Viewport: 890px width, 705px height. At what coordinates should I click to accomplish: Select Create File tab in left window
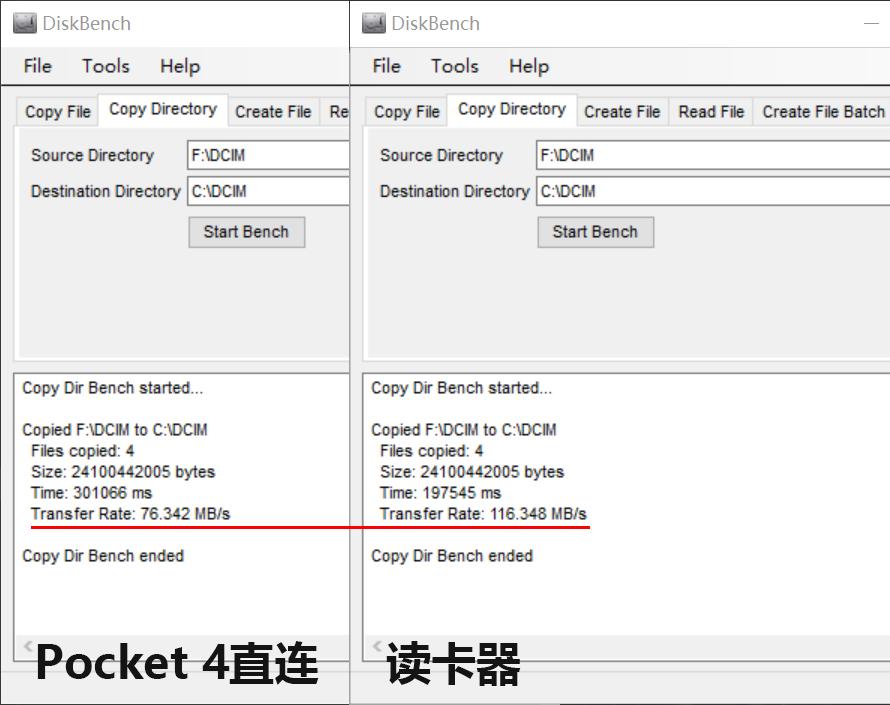click(273, 112)
